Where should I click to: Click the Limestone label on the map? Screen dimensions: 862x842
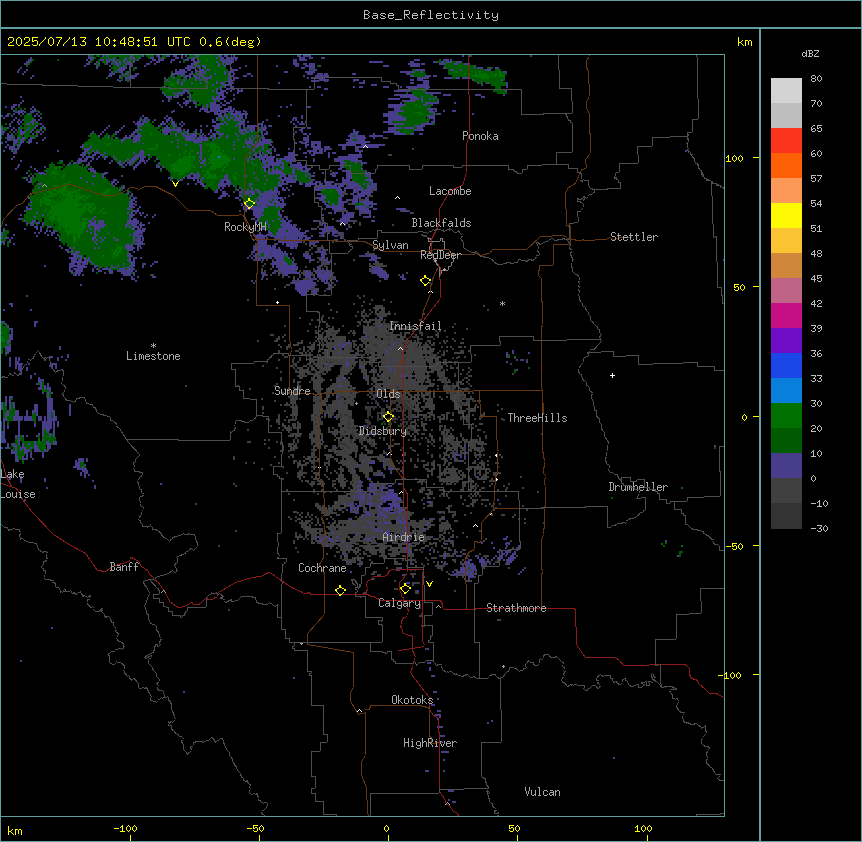click(153, 356)
